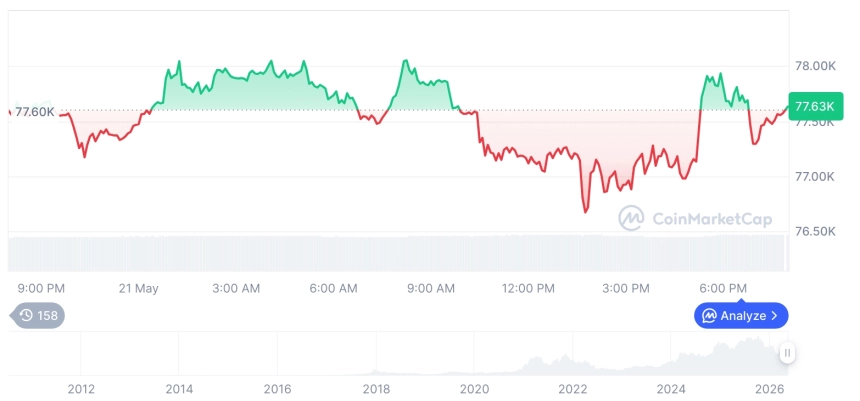Click the pause handle on range navigator
This screenshot has height=401, width=860.
(787, 353)
